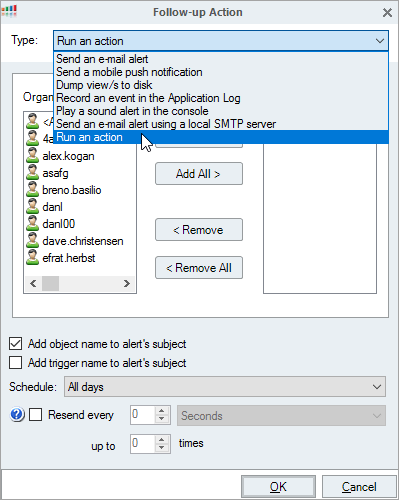This screenshot has width=399, height=500.
Task: Click user icon next to efrat.herbst
Action: coord(32,257)
